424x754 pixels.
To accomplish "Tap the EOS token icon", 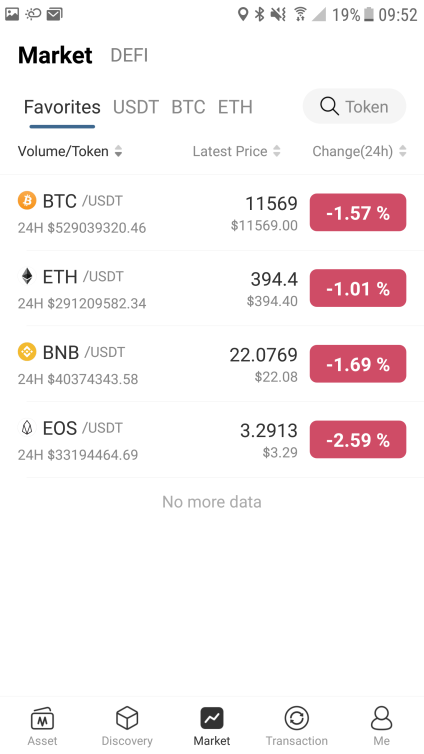I will [x=27, y=427].
